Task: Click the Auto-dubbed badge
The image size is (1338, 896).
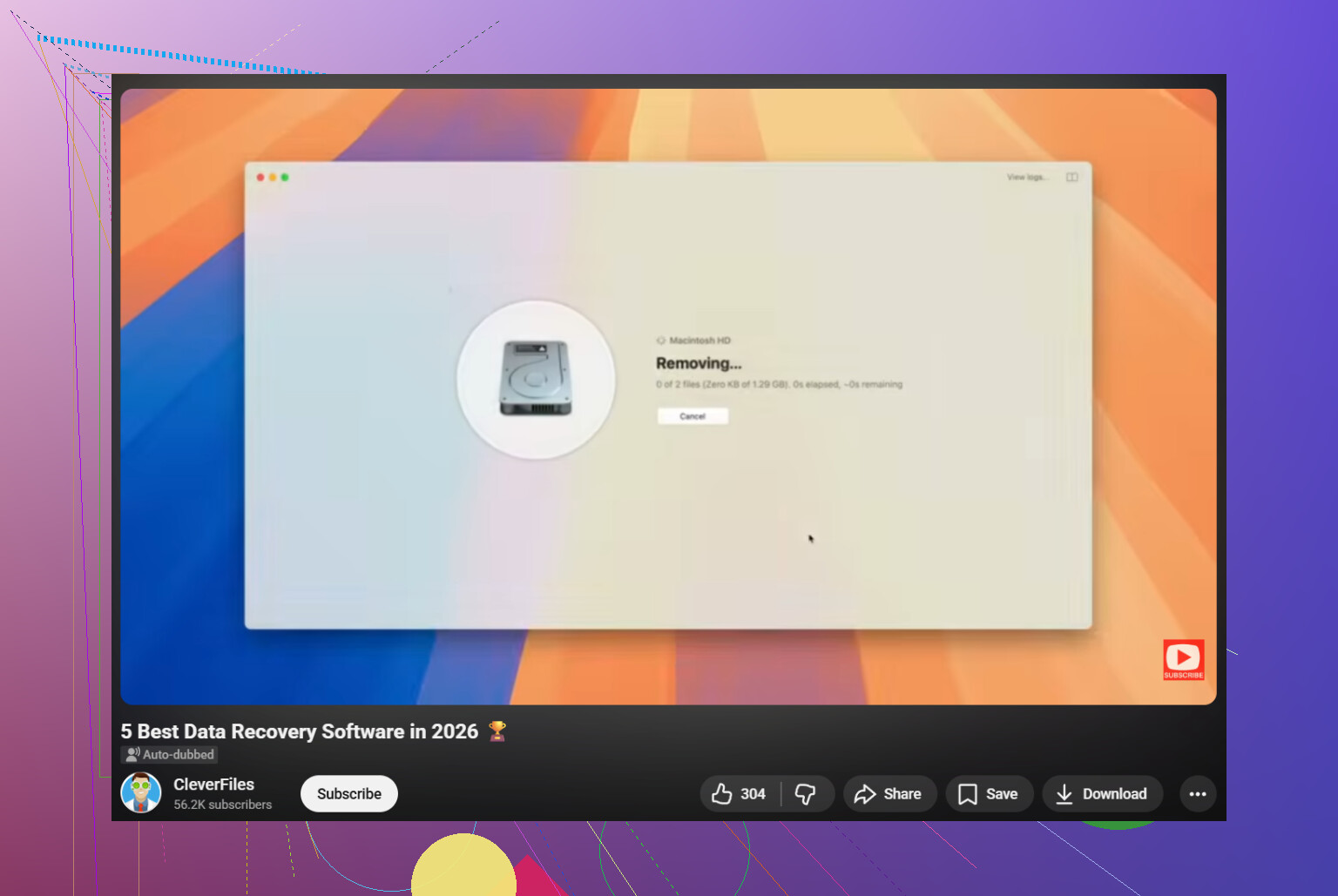Action: 170,755
